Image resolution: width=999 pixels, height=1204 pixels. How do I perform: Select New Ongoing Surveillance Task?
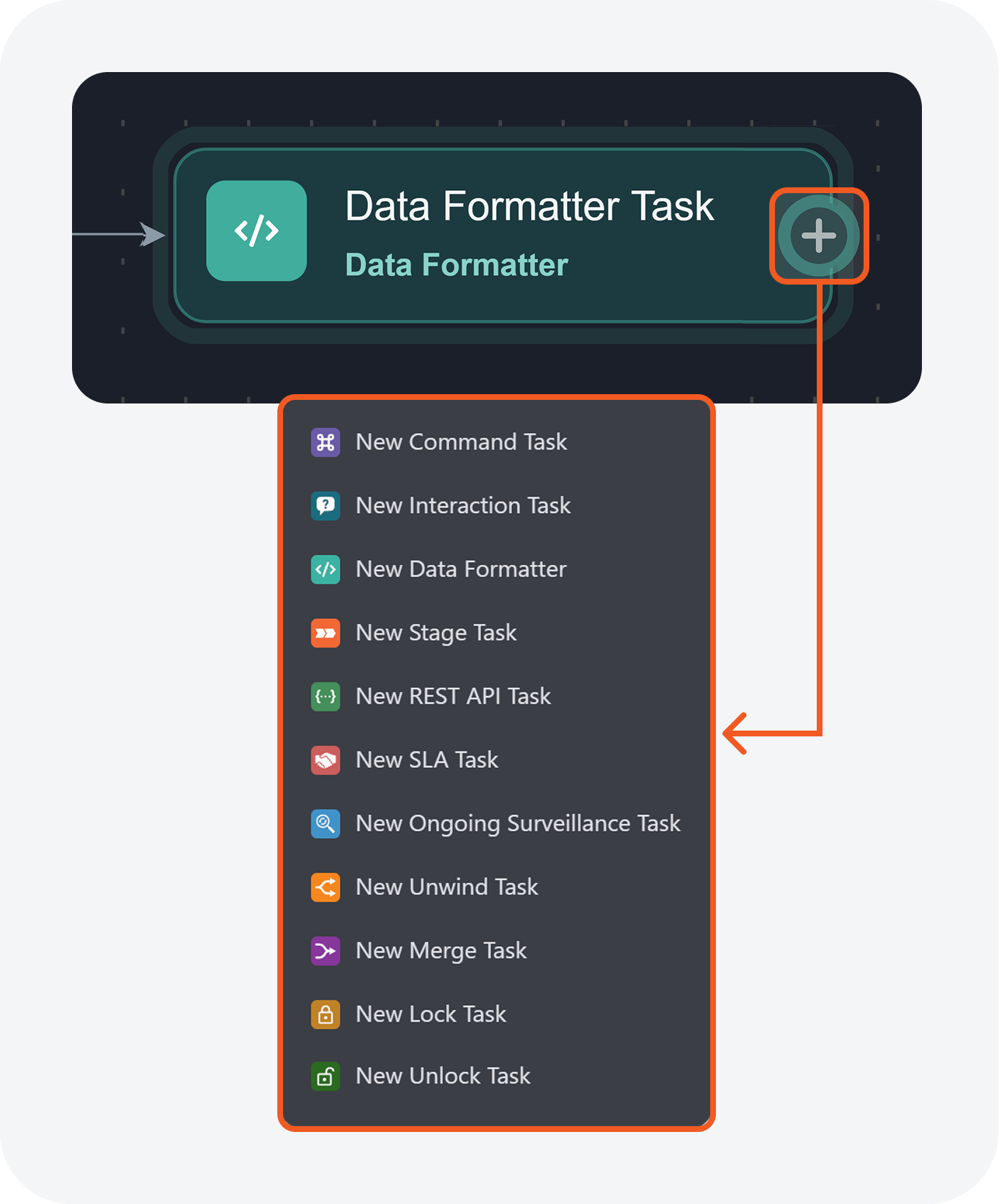(x=518, y=824)
